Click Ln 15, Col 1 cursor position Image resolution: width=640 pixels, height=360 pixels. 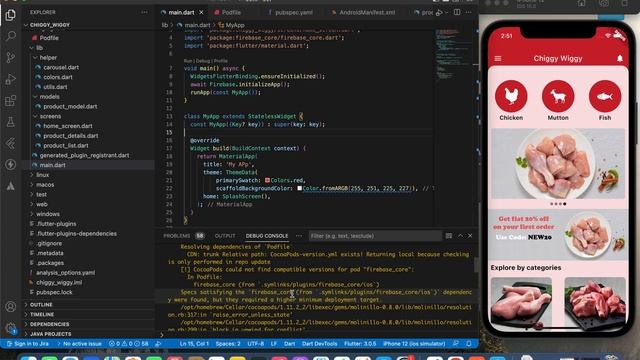[194, 344]
